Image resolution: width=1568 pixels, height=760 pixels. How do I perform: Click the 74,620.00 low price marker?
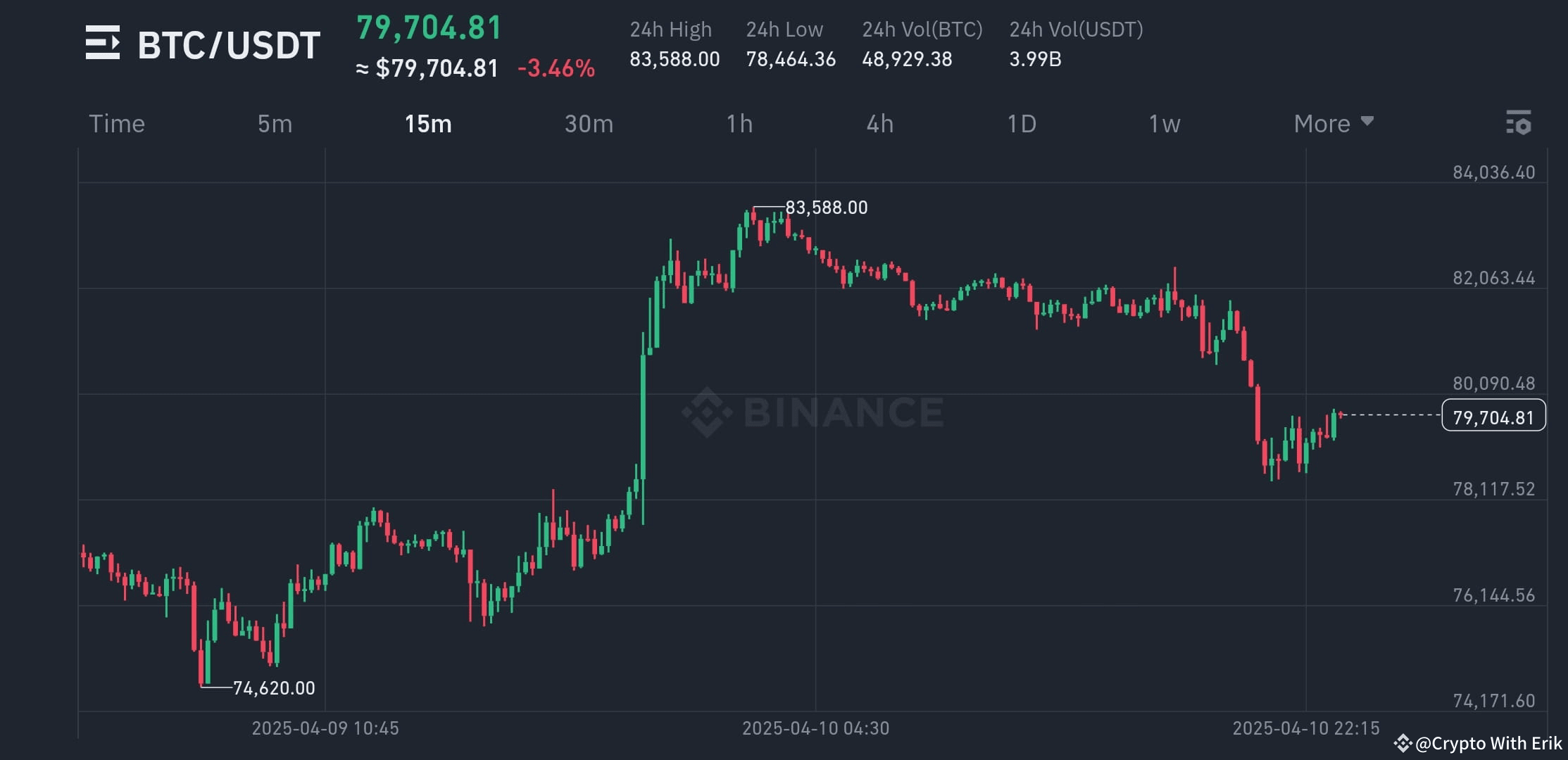pos(273,688)
